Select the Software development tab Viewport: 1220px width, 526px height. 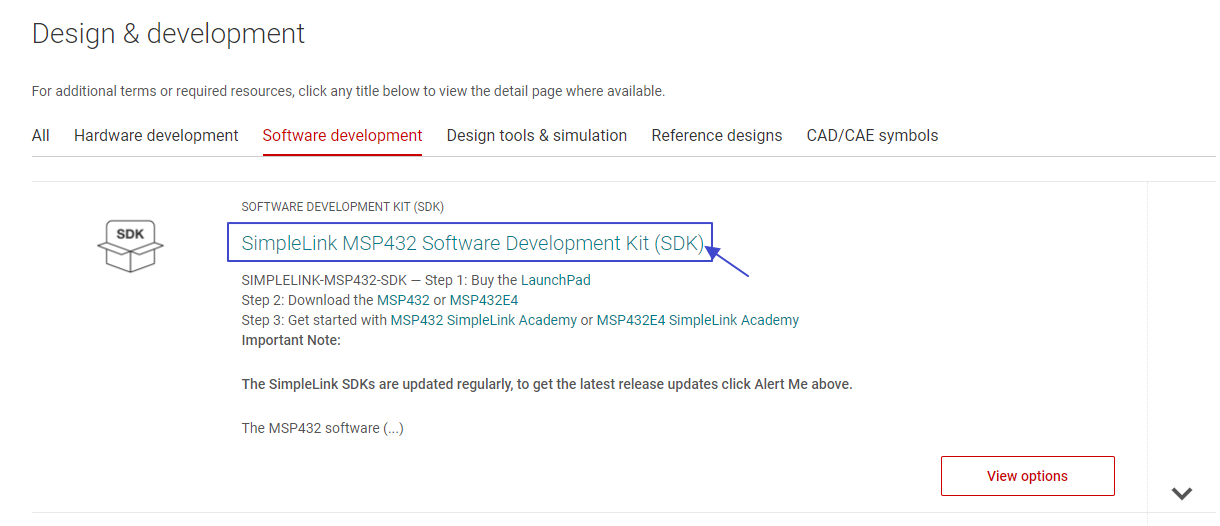[x=343, y=135]
